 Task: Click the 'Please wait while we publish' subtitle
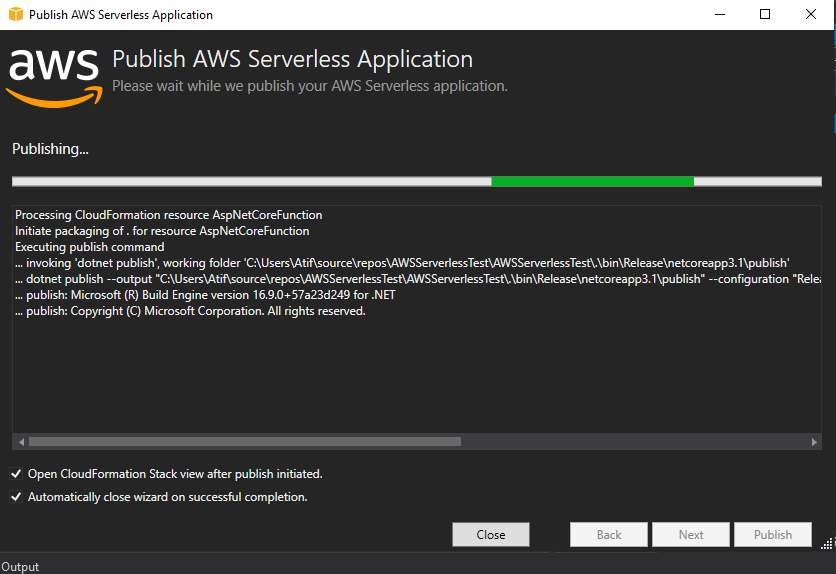(310, 86)
